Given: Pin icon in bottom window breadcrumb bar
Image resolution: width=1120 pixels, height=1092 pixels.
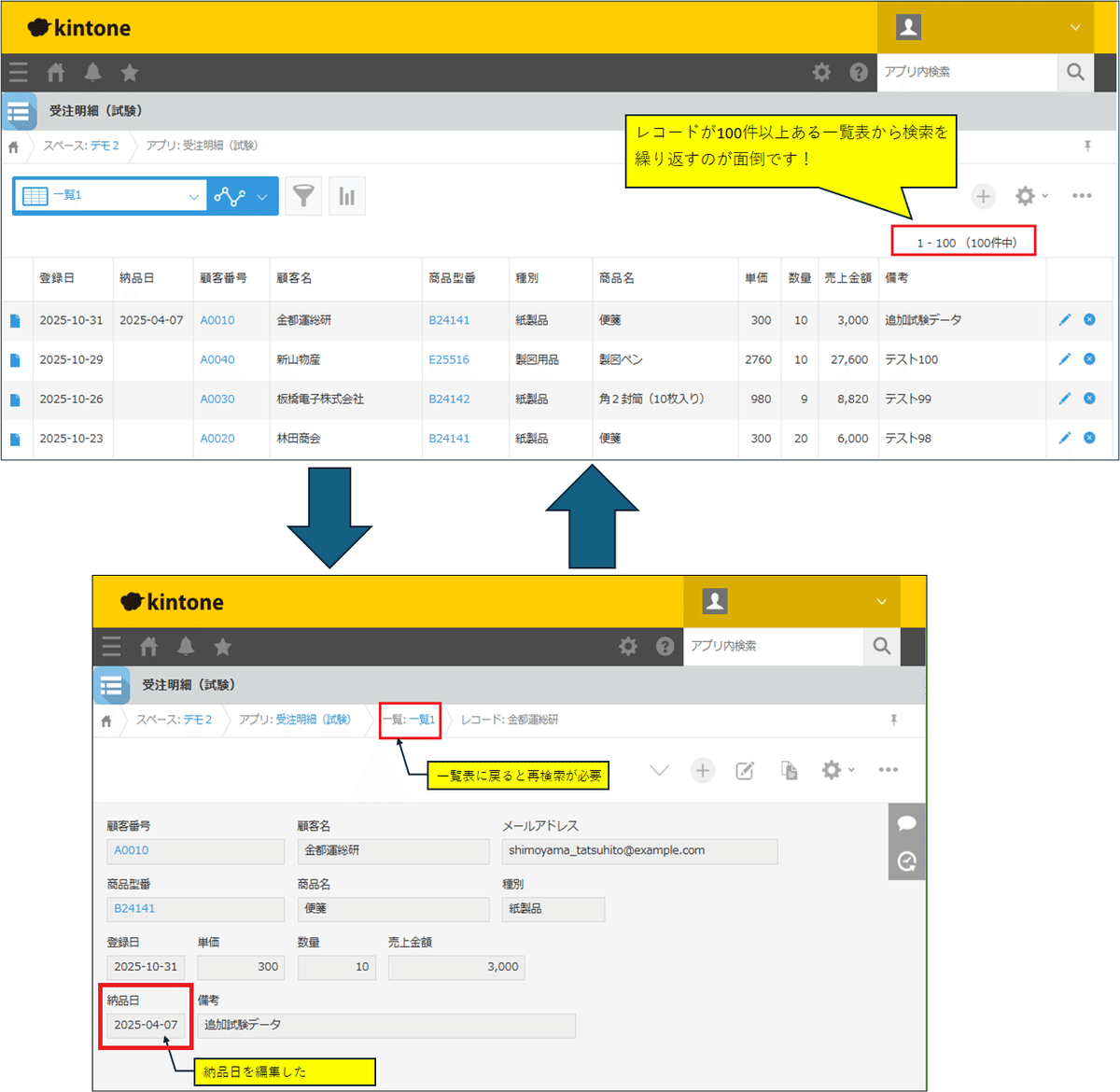Looking at the screenshot, I should [x=894, y=720].
